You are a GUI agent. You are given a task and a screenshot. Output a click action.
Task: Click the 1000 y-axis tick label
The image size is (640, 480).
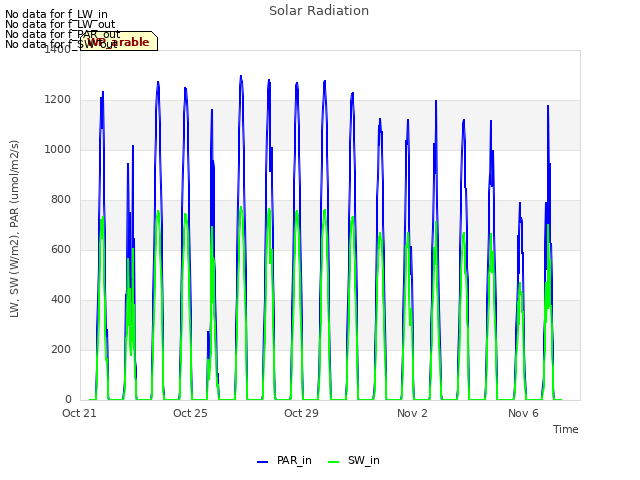coord(58,149)
